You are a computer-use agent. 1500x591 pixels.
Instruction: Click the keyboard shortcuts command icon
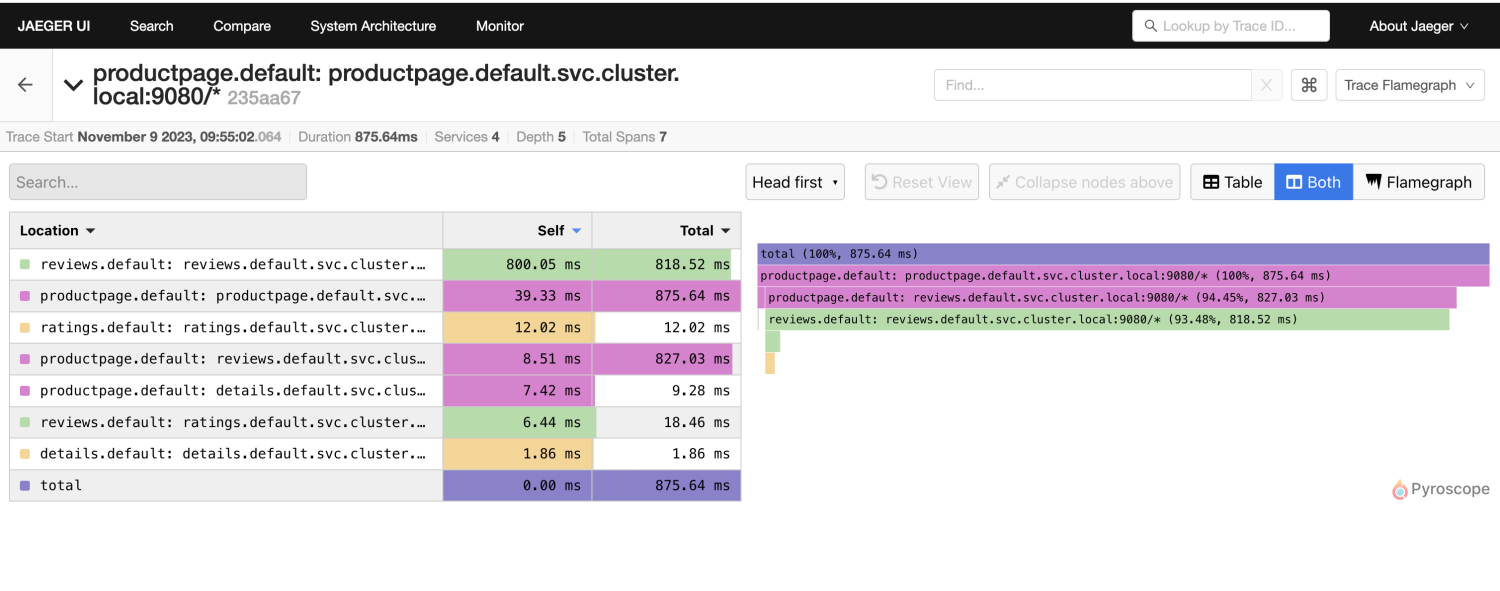(1308, 85)
